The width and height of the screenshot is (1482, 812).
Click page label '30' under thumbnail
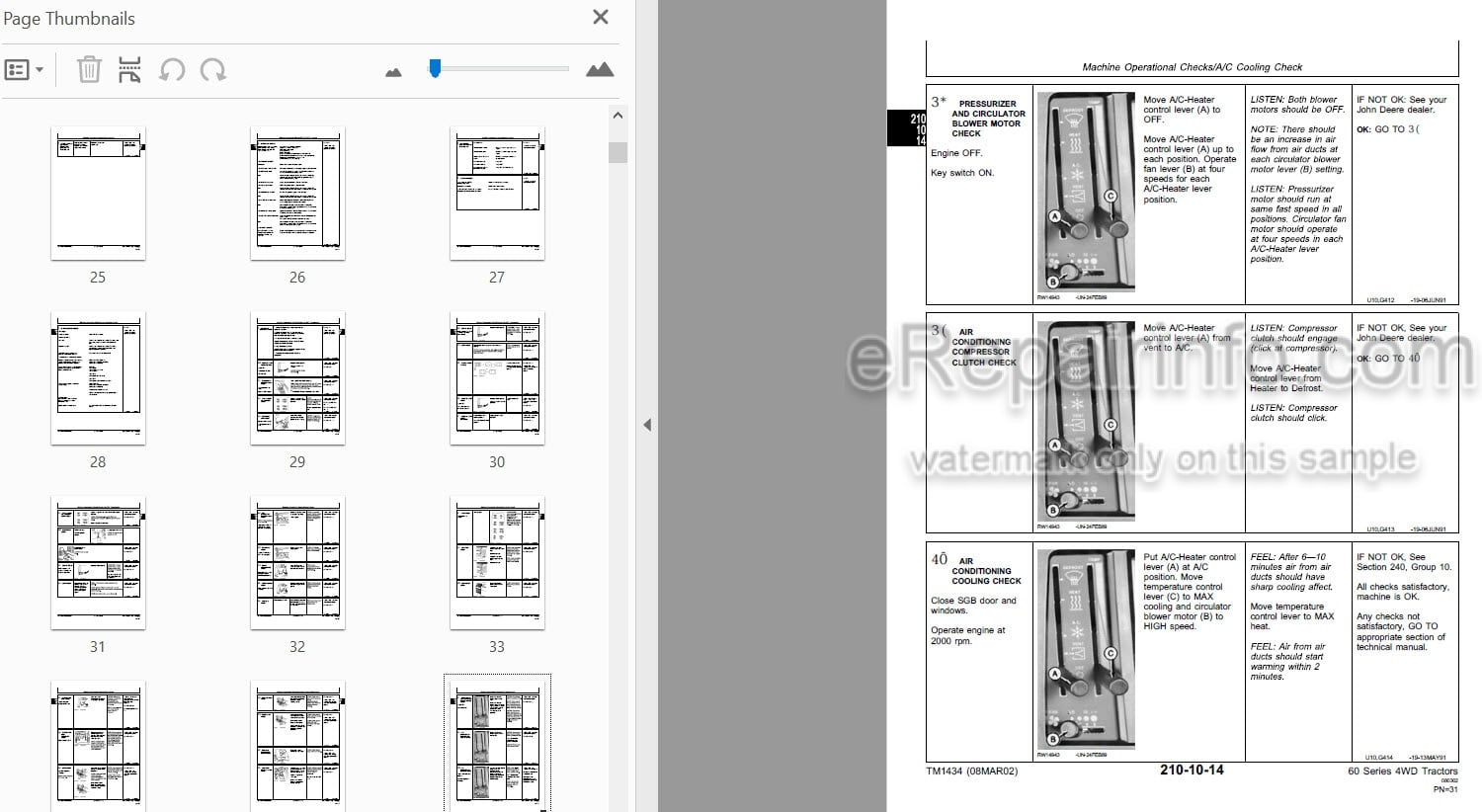497,462
